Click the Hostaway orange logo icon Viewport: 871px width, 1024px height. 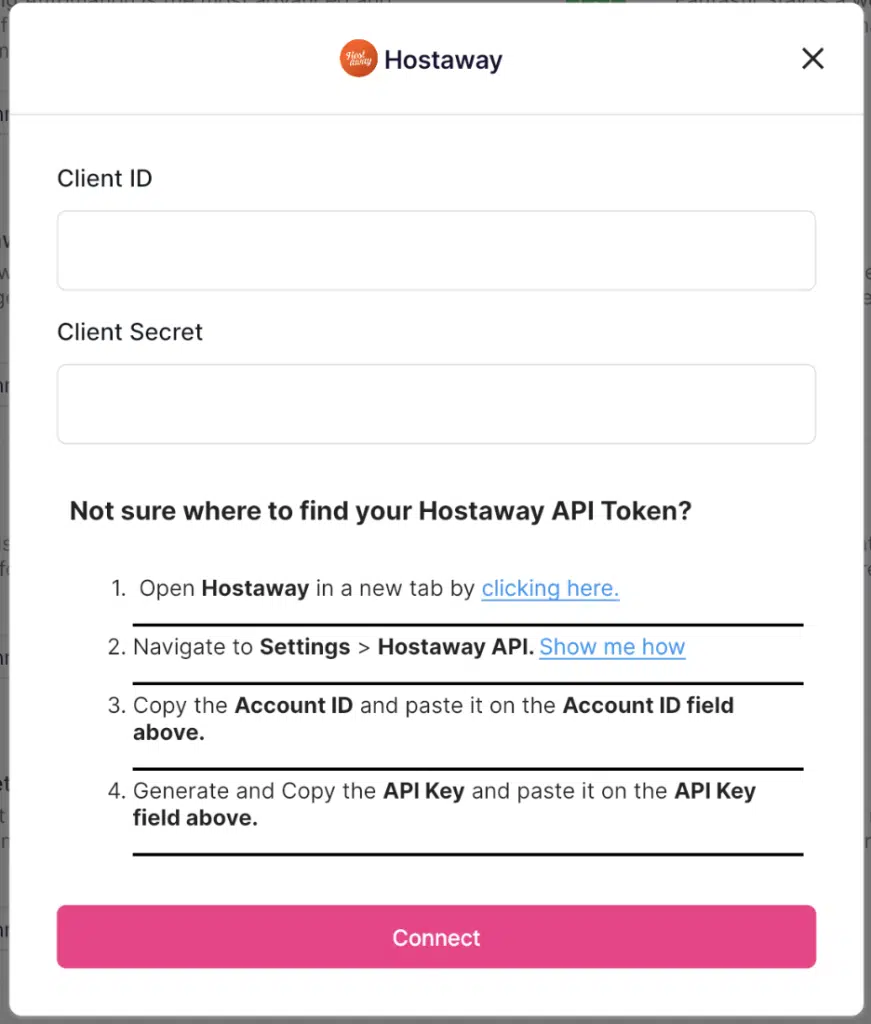click(x=358, y=59)
